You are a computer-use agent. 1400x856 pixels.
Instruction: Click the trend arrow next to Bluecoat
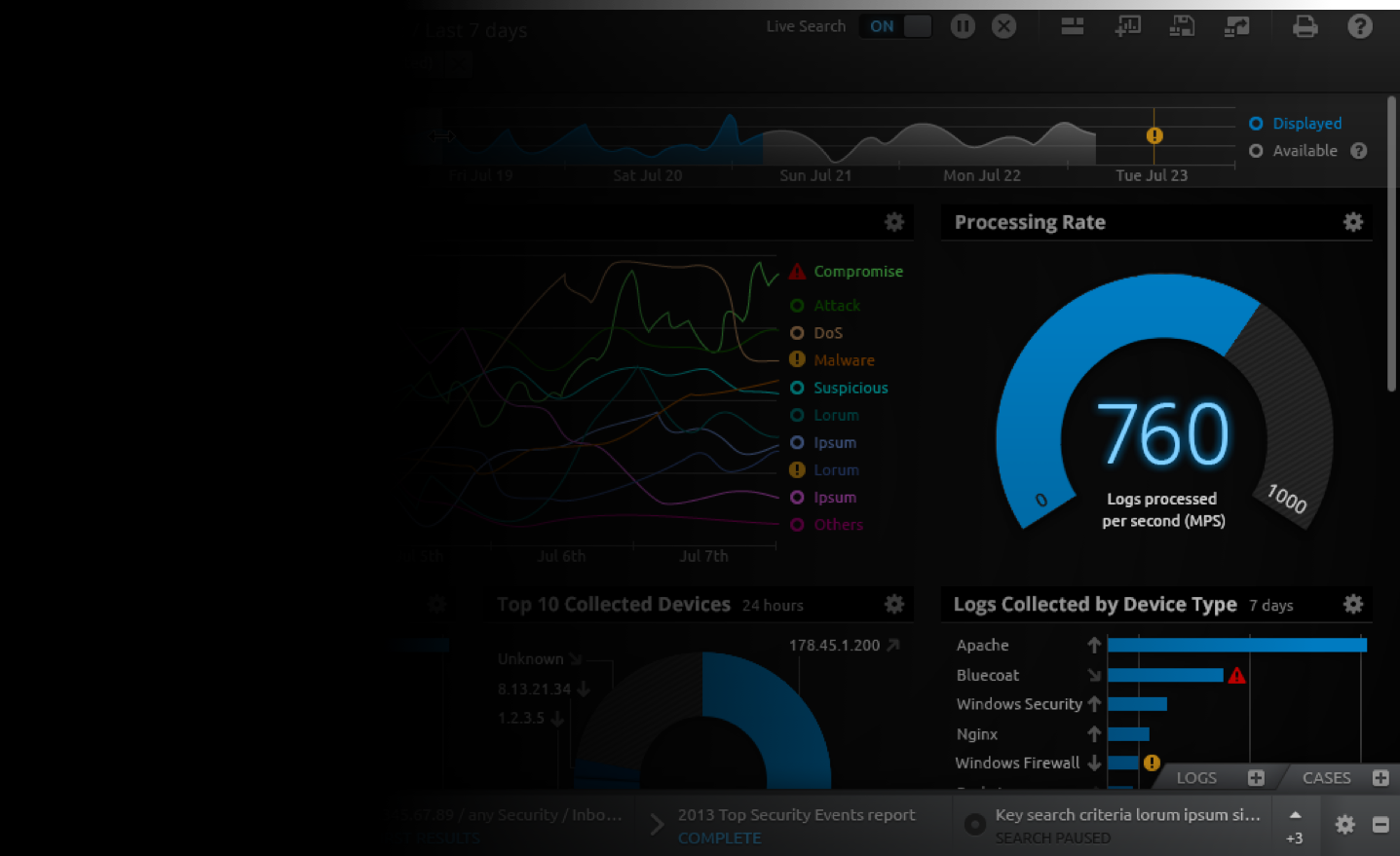coord(1094,675)
